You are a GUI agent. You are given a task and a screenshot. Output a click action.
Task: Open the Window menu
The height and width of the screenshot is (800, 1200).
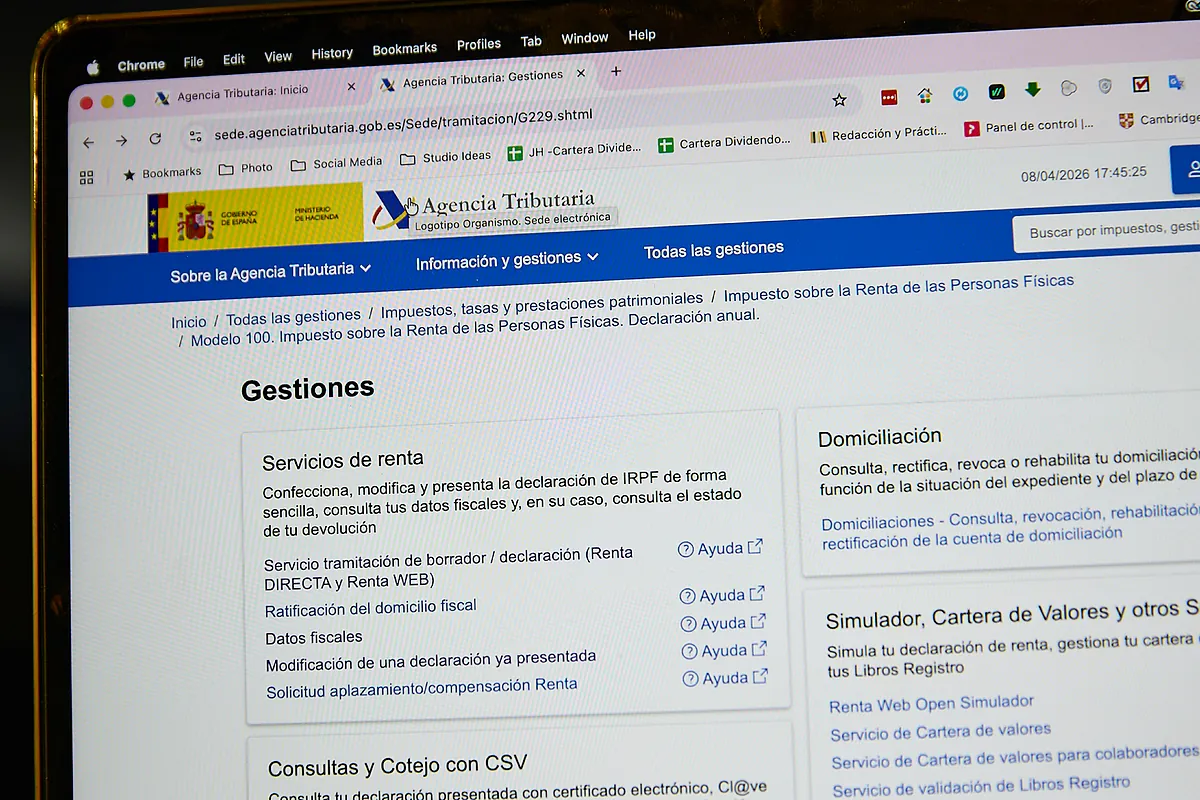coord(585,38)
